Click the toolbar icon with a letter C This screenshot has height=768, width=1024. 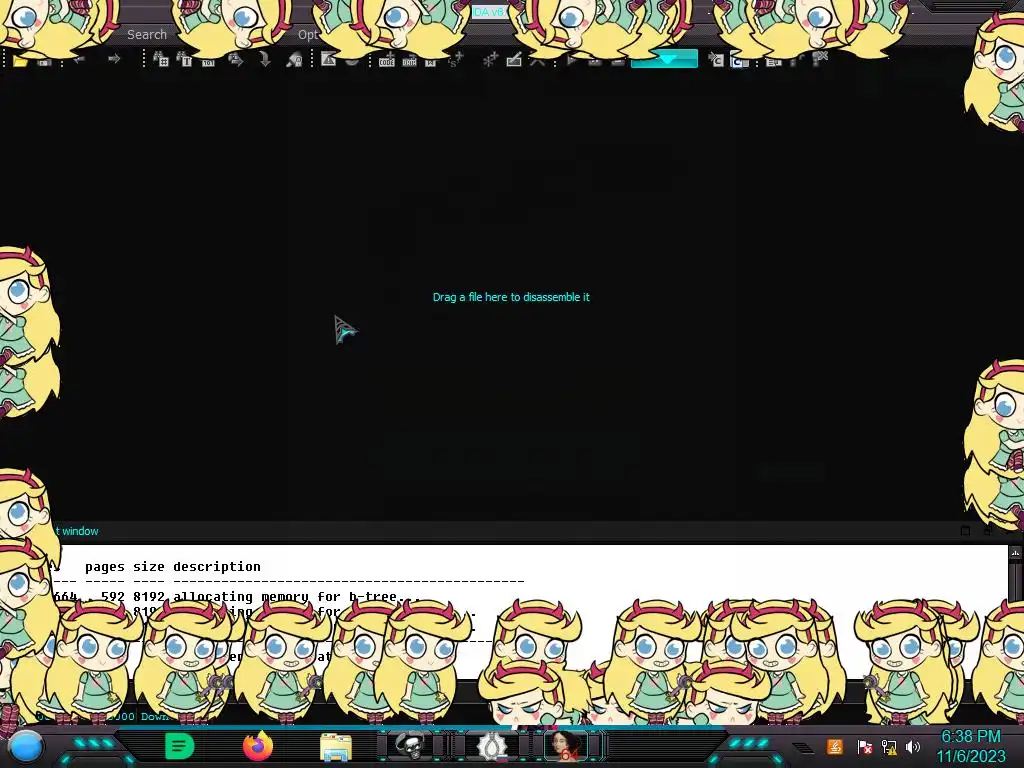click(x=716, y=61)
